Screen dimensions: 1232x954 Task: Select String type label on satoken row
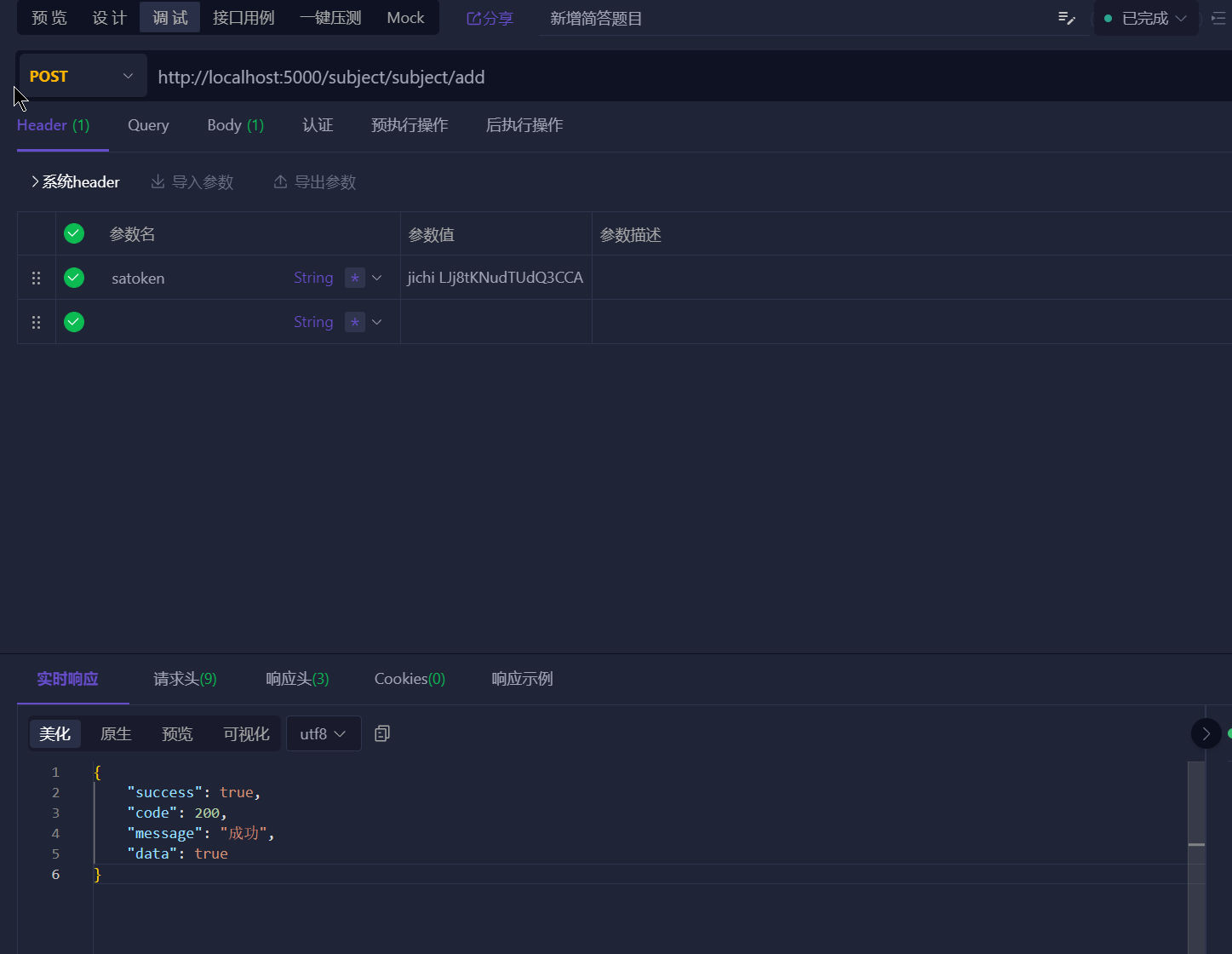[x=313, y=278]
